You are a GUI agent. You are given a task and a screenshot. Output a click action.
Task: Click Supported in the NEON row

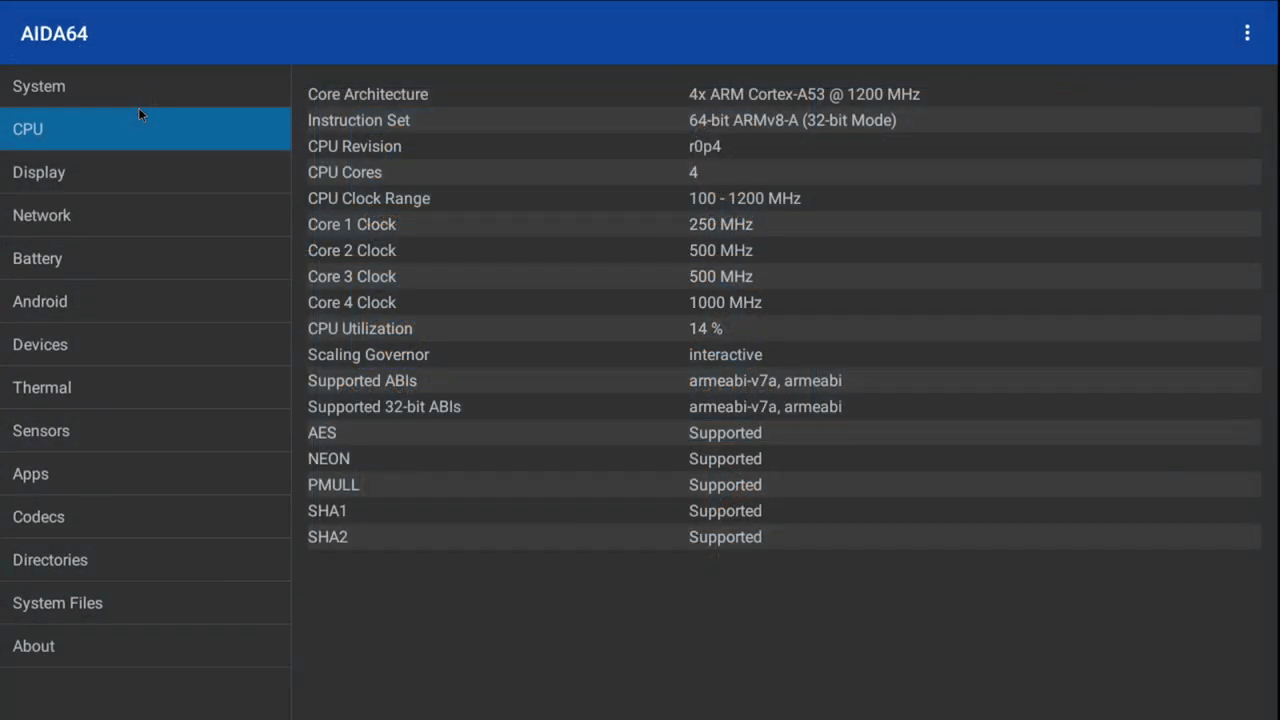(x=725, y=458)
